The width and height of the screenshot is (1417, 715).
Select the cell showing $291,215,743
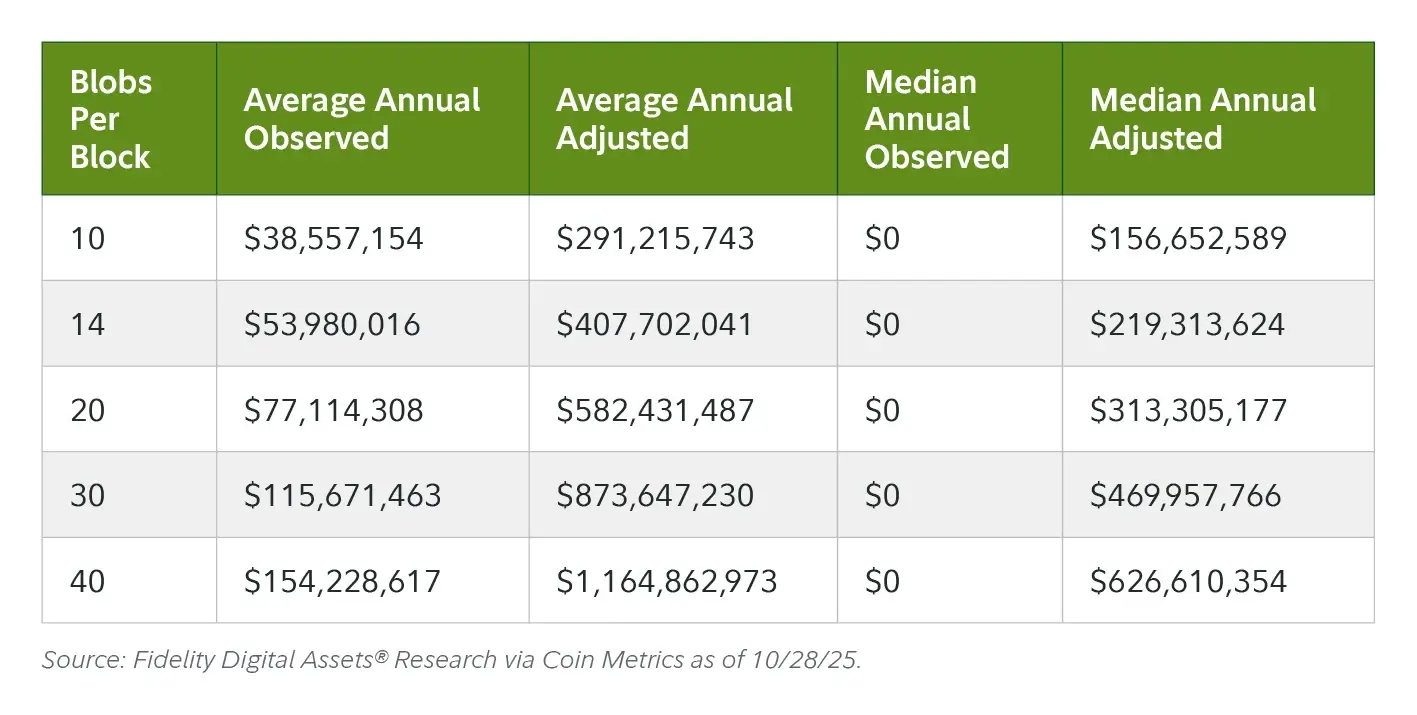[x=655, y=239]
